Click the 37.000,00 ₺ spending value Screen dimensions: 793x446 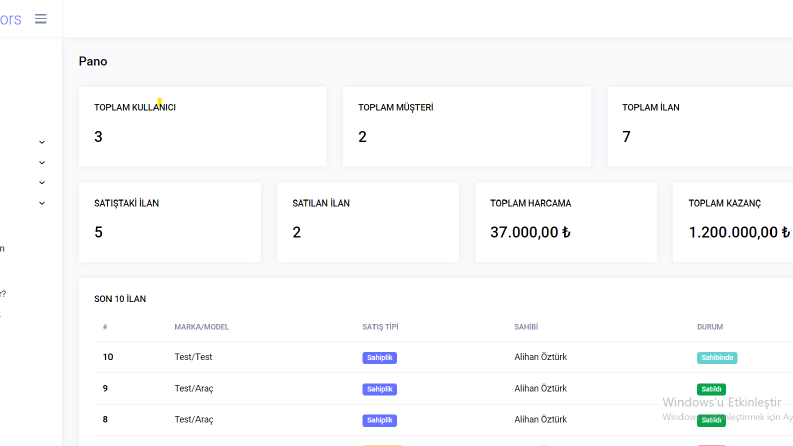click(530, 232)
